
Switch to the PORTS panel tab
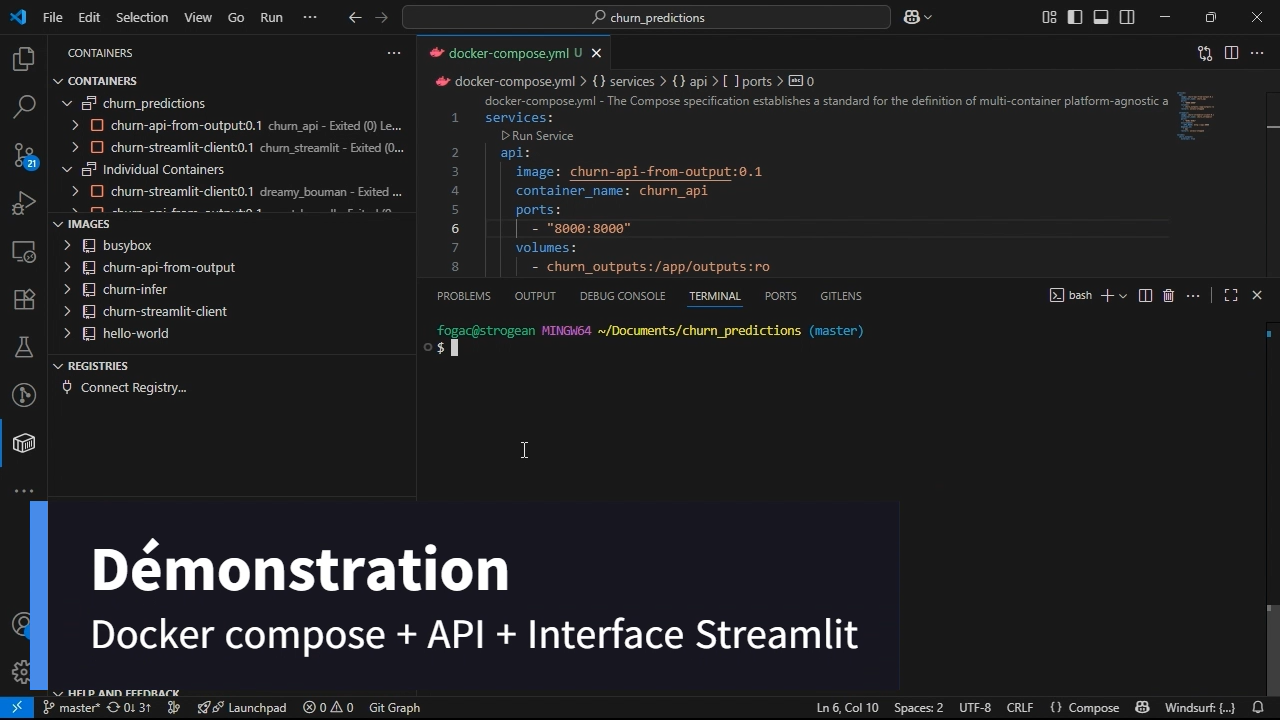pyautogui.click(x=780, y=296)
